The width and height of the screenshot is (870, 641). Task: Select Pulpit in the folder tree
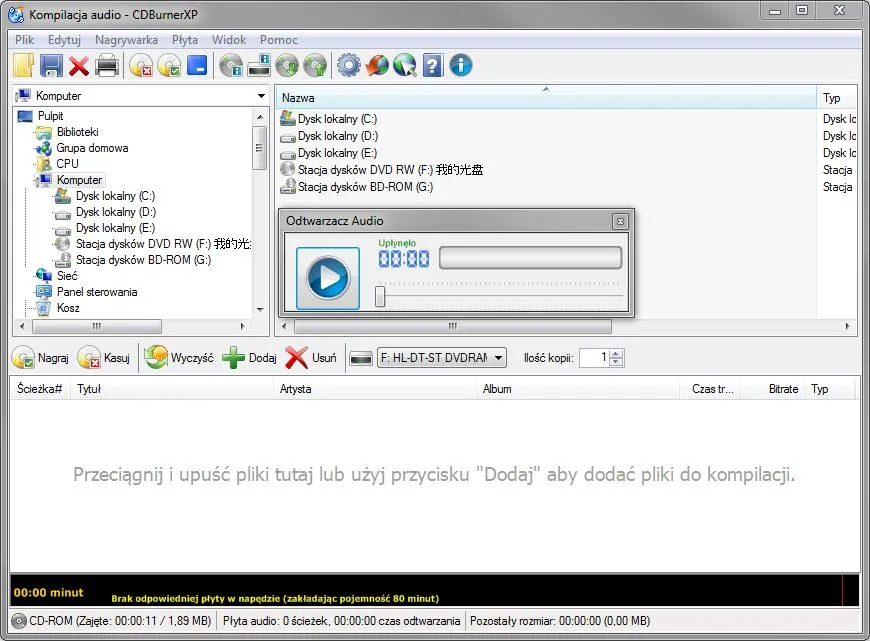[x=50, y=116]
